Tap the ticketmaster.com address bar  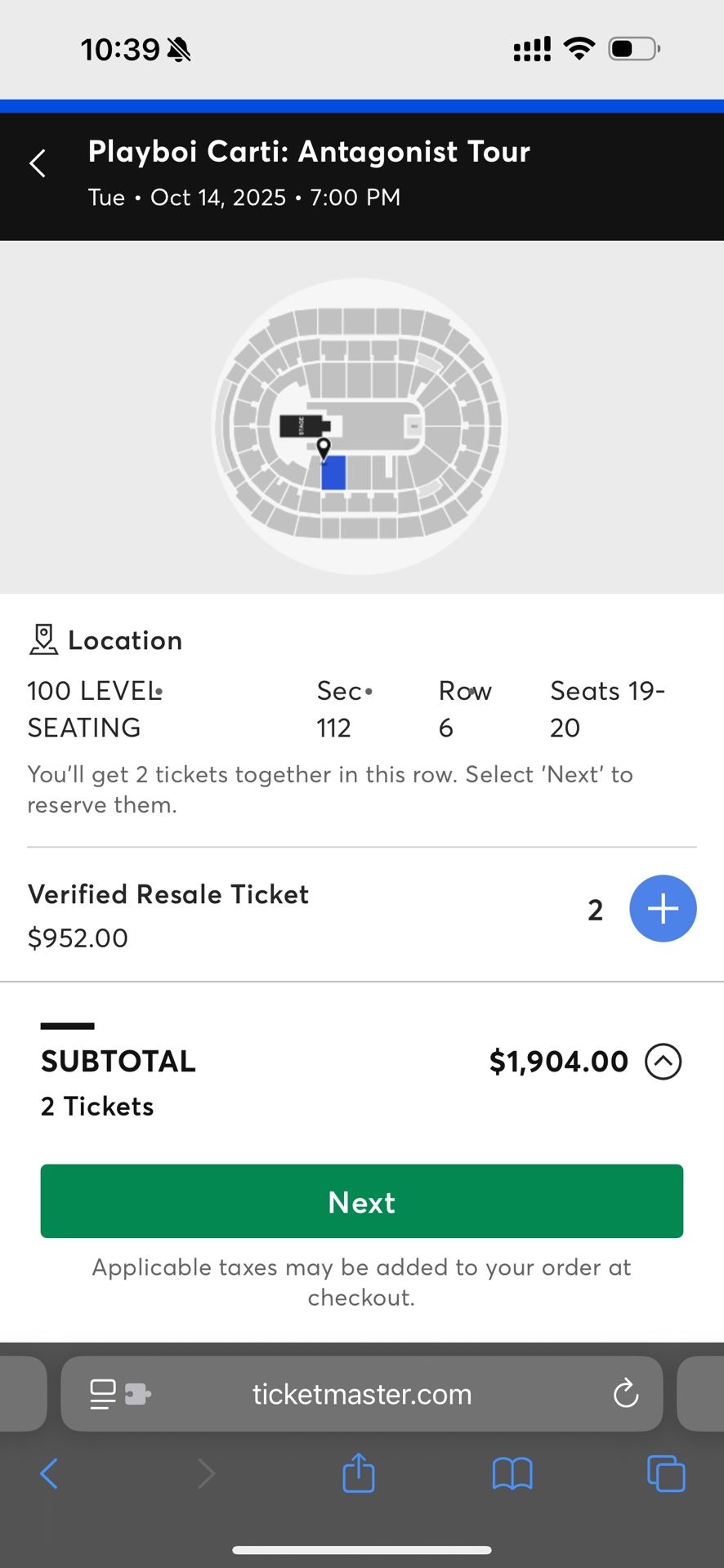point(362,1394)
